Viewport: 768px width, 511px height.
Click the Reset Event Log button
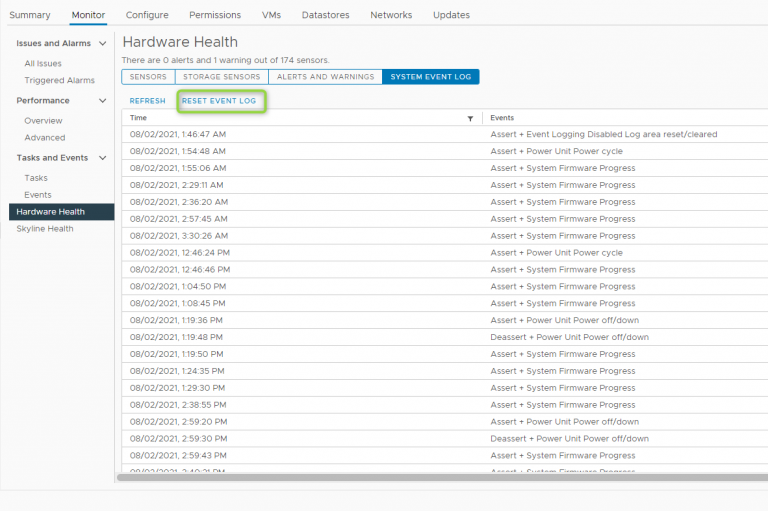tap(219, 101)
